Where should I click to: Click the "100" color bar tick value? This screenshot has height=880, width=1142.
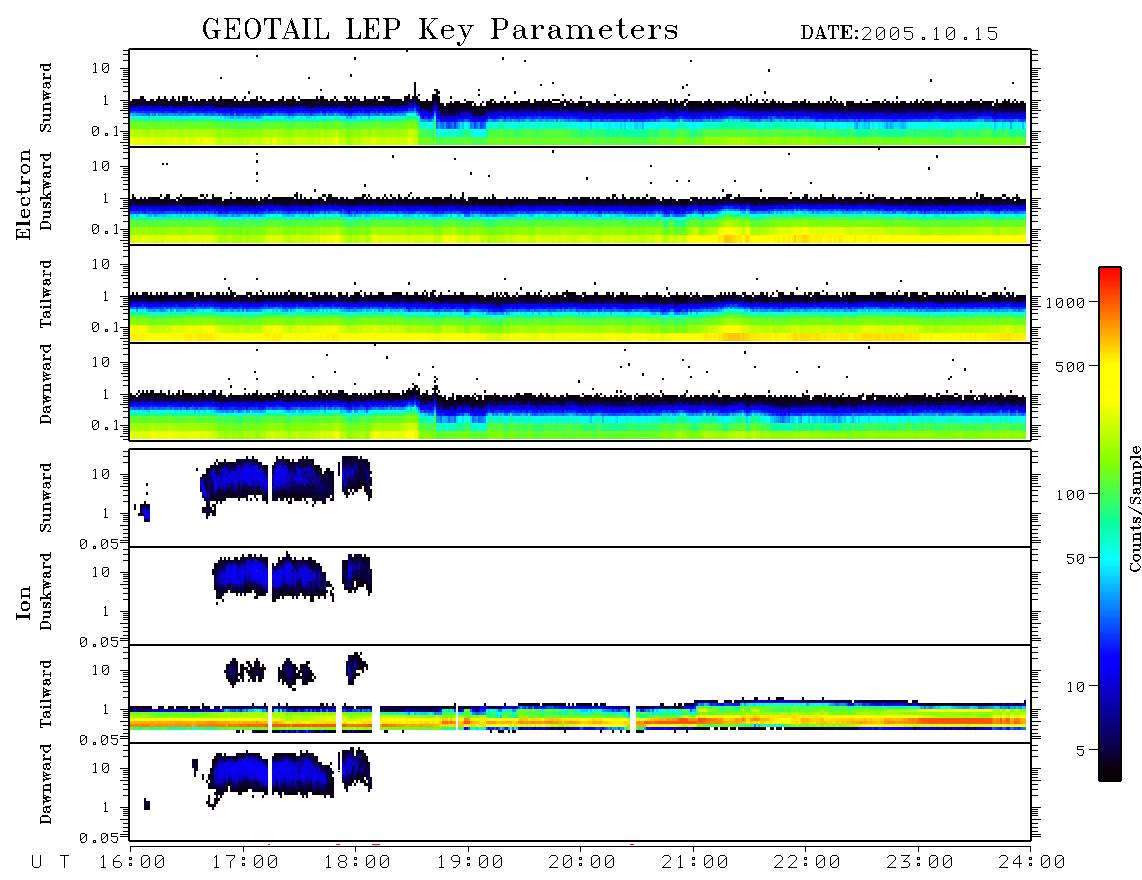(x=1071, y=495)
